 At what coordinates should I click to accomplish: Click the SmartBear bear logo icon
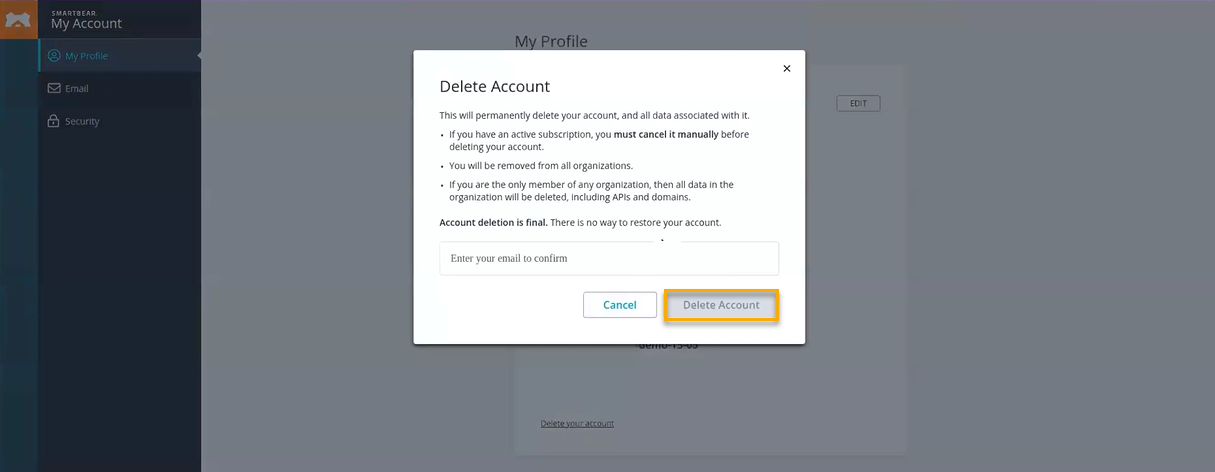point(18,19)
